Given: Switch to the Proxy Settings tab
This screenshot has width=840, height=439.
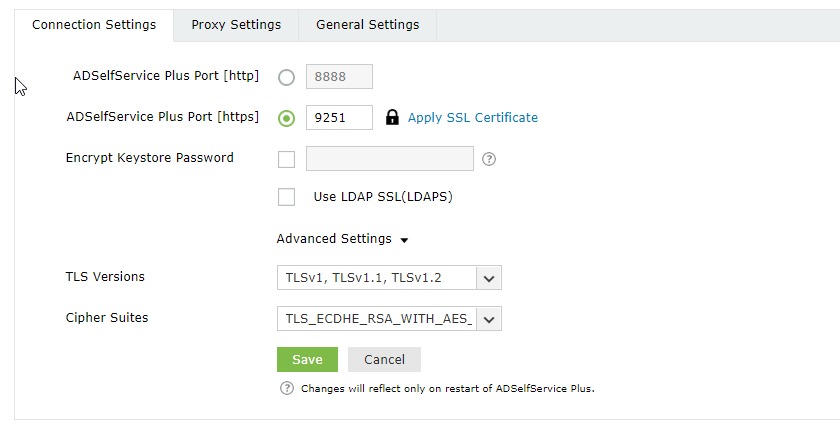Looking at the screenshot, I should pos(236,25).
